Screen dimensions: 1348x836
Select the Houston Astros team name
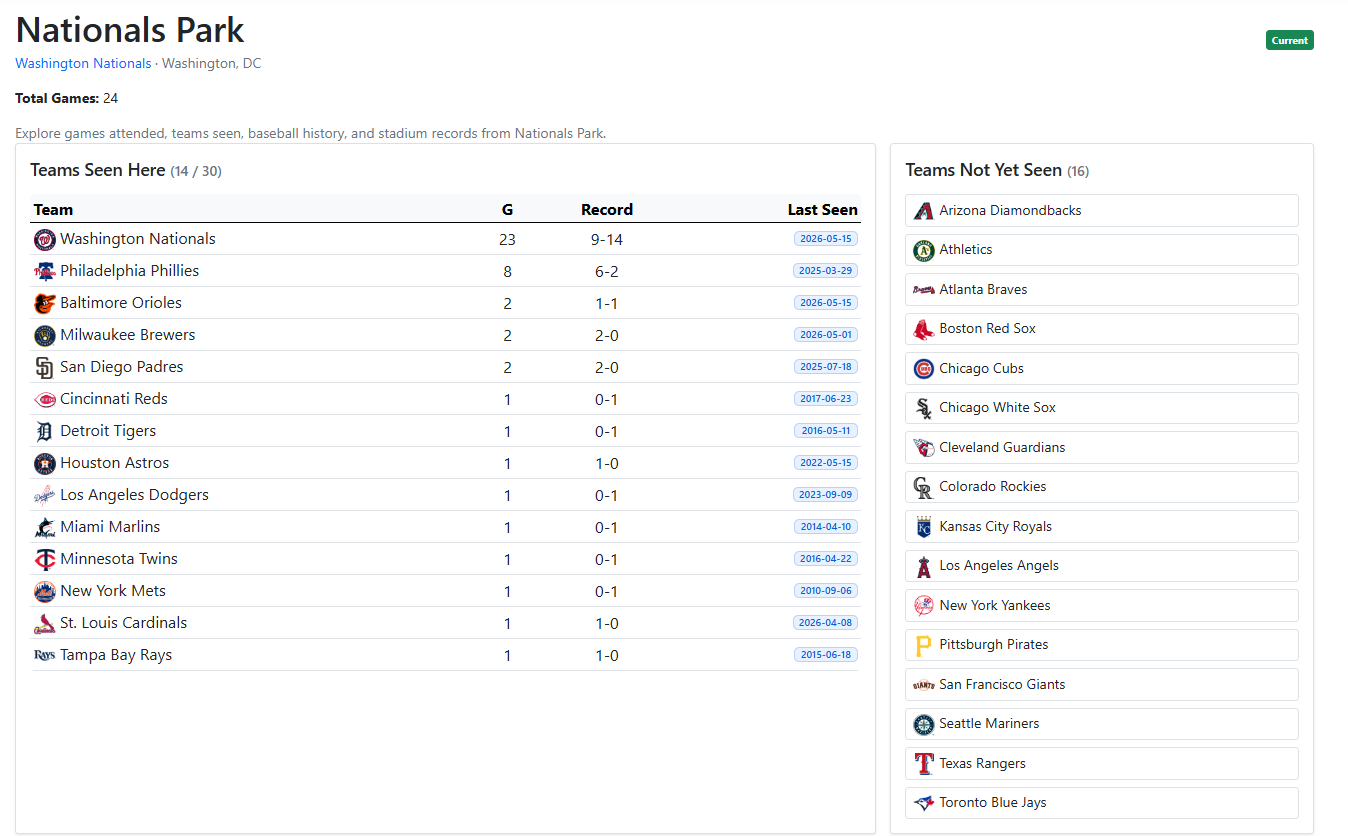[115, 463]
